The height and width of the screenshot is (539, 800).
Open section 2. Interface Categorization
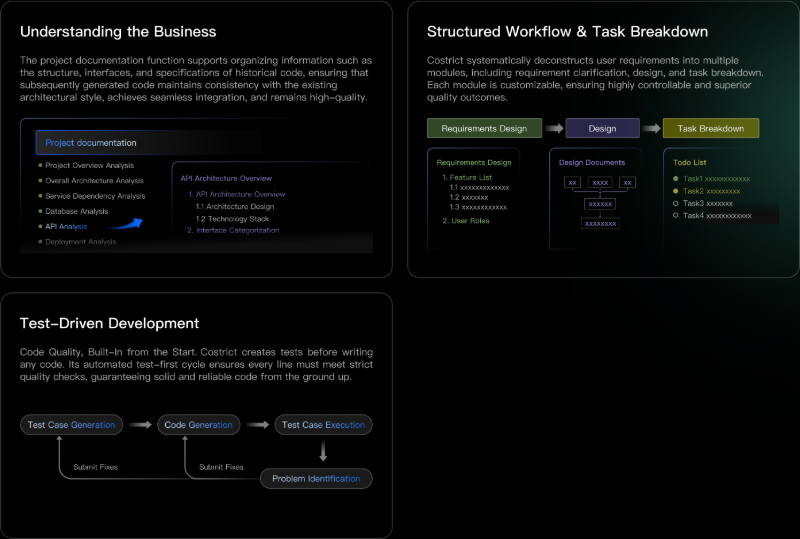point(233,230)
